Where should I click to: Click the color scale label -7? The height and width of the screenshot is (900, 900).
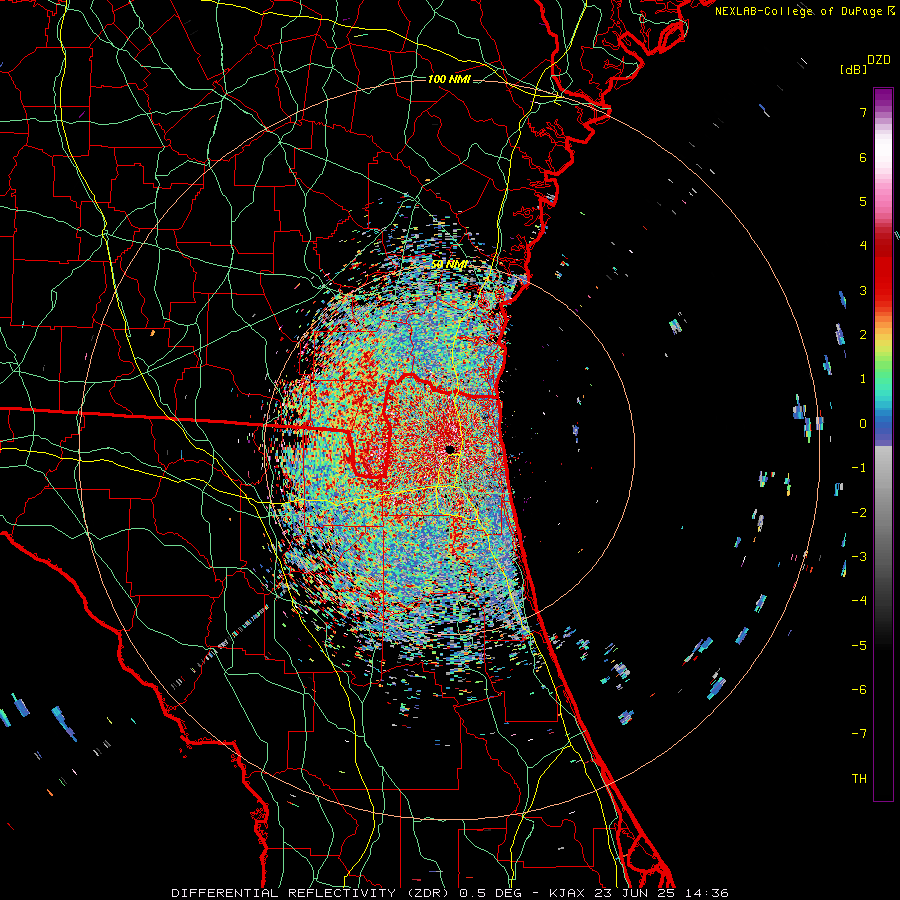pyautogui.click(x=859, y=734)
